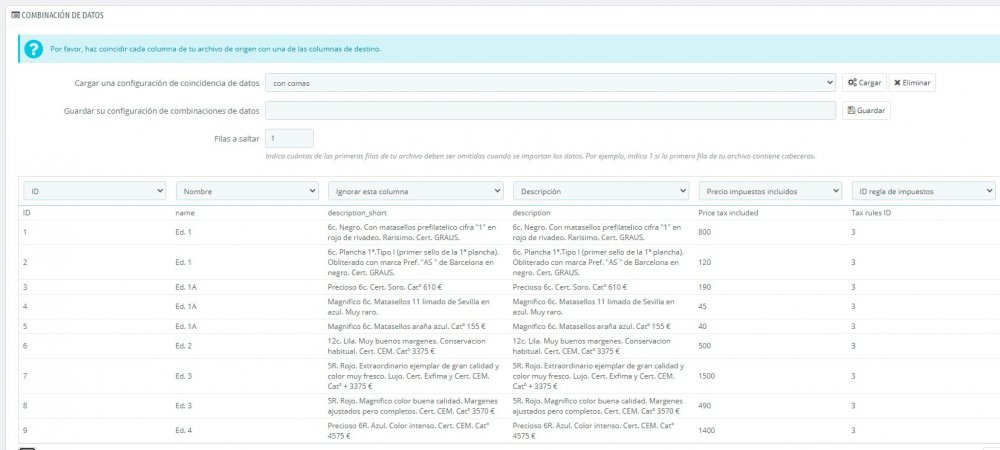Click the price value 1400

point(707,431)
